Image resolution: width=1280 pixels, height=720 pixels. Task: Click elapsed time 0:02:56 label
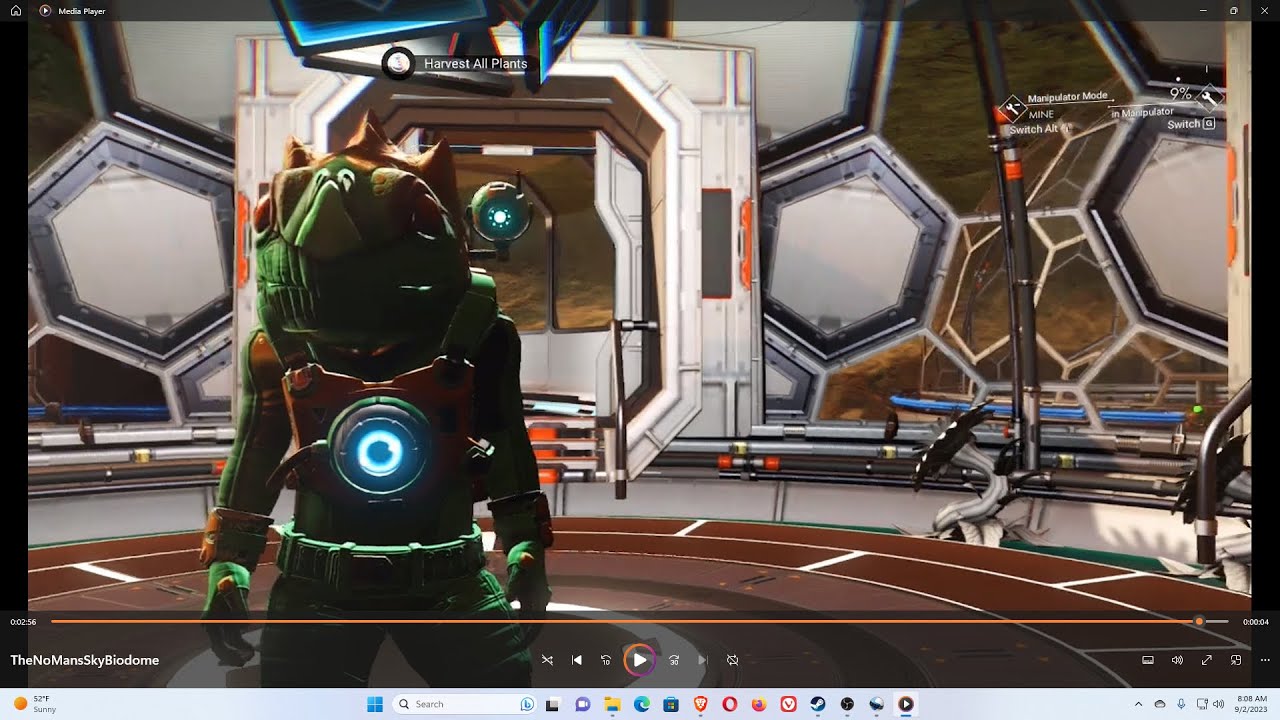tap(23, 622)
